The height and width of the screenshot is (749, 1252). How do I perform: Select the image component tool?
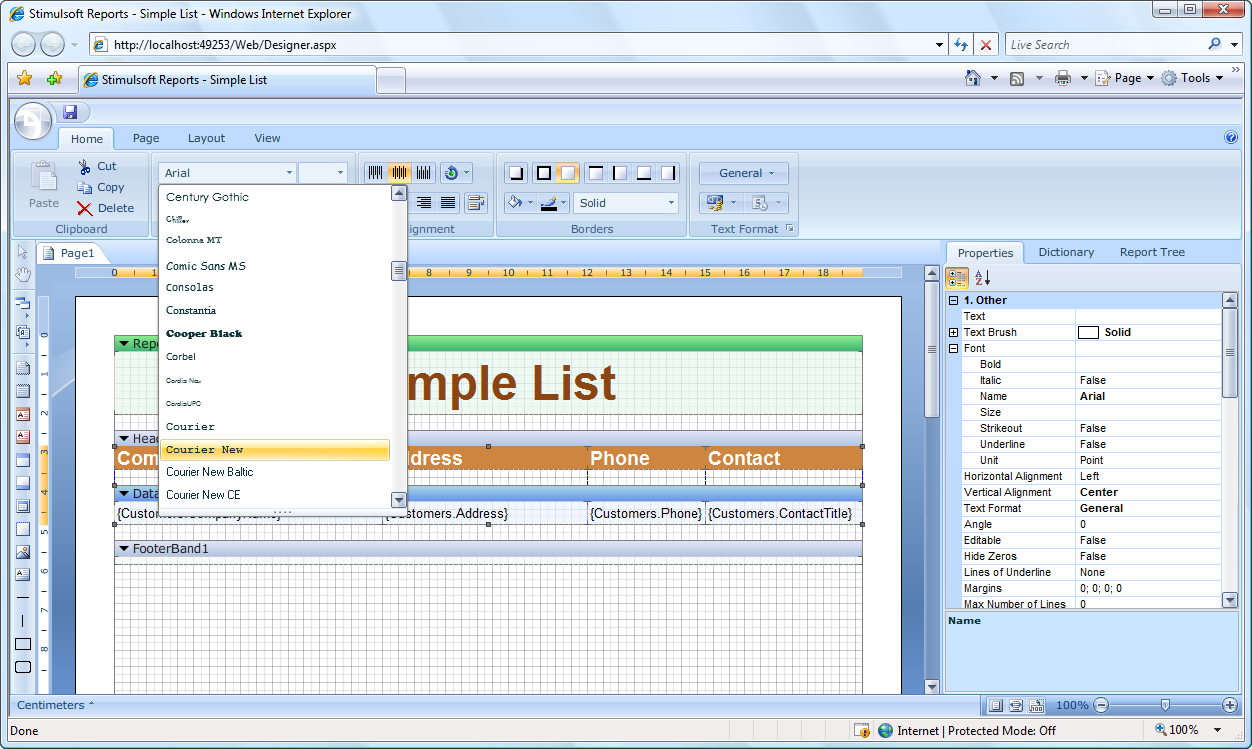coord(23,551)
